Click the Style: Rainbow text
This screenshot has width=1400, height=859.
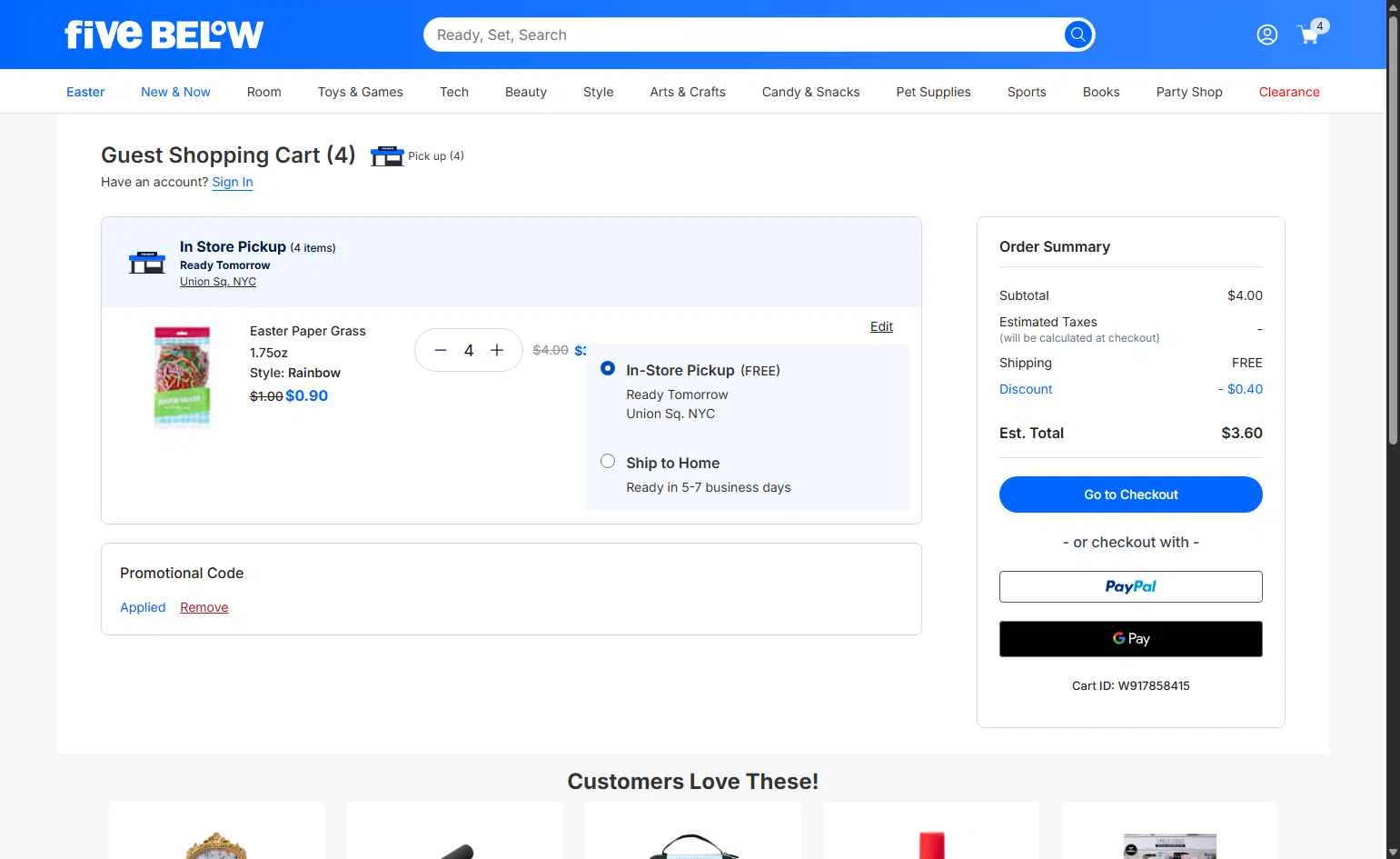coord(295,373)
